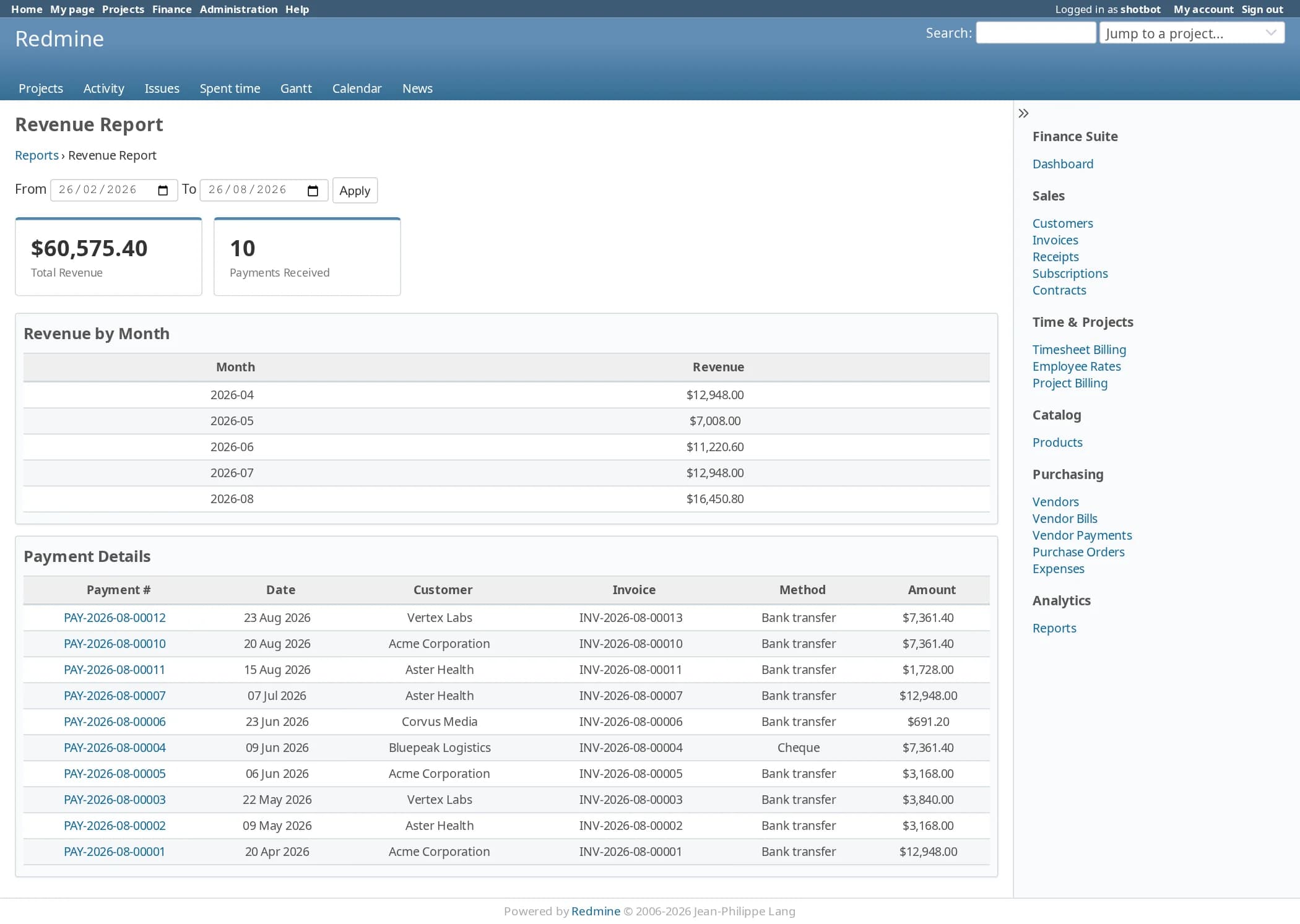Open Customers in the Sales sidebar
The height and width of the screenshot is (924, 1300).
pyautogui.click(x=1063, y=223)
